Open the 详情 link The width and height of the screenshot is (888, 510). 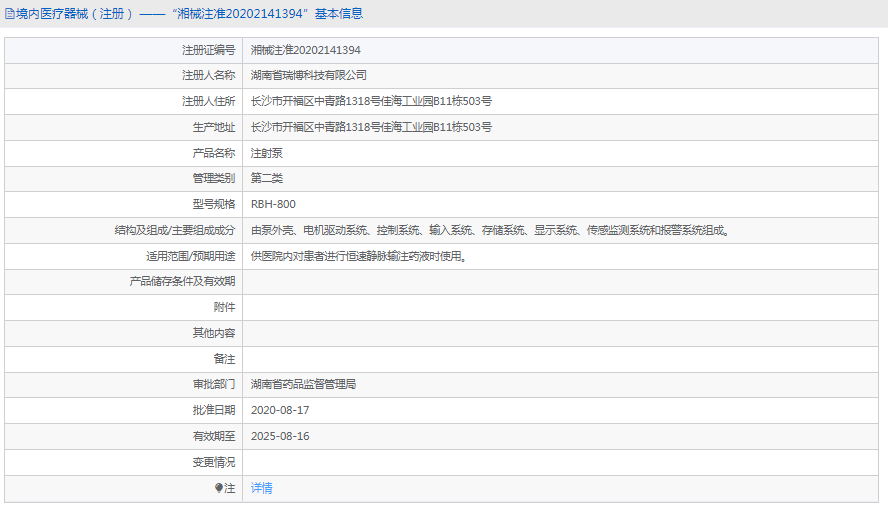point(261,488)
